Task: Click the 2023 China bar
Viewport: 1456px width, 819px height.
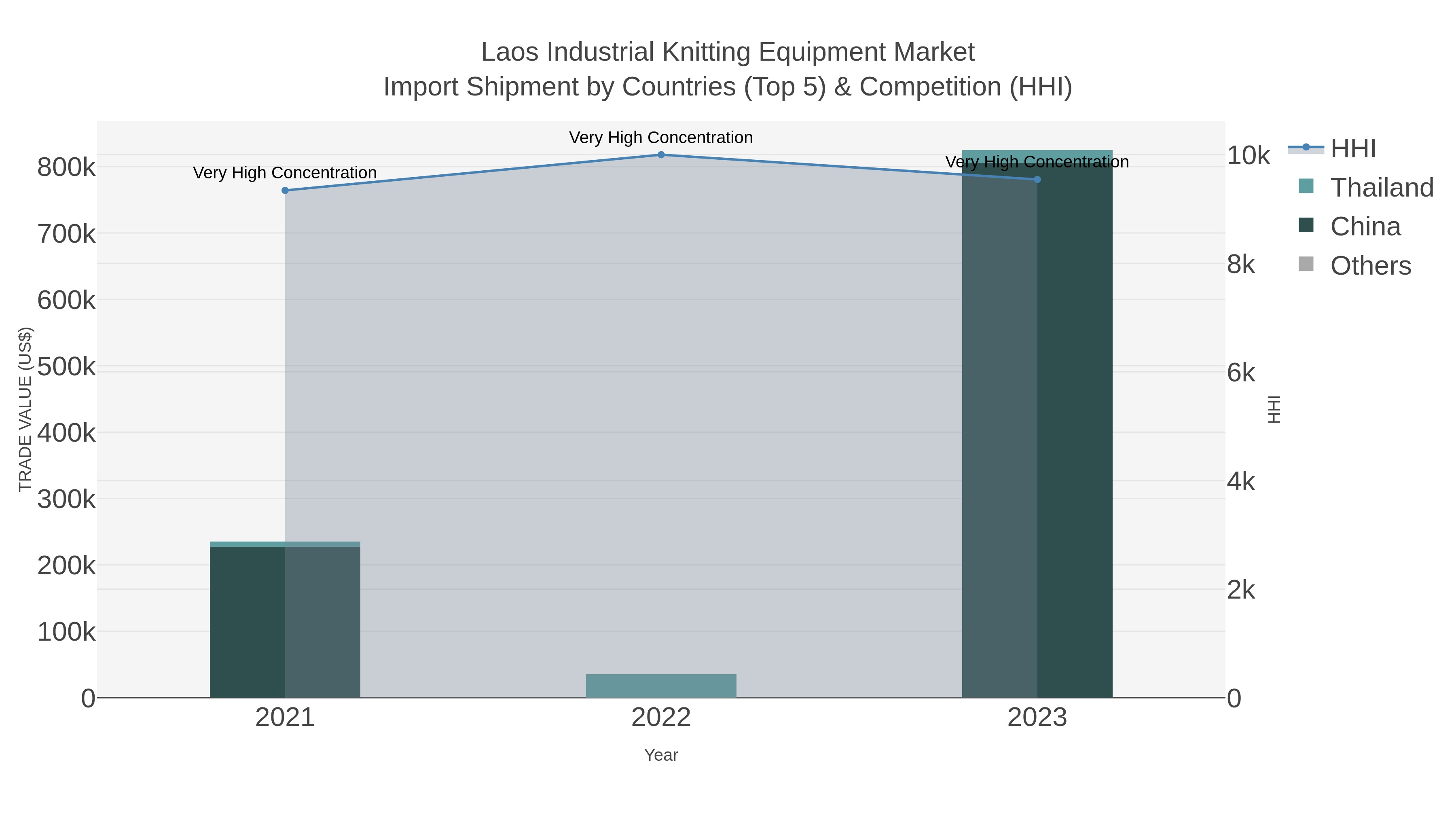Action: [1037, 431]
